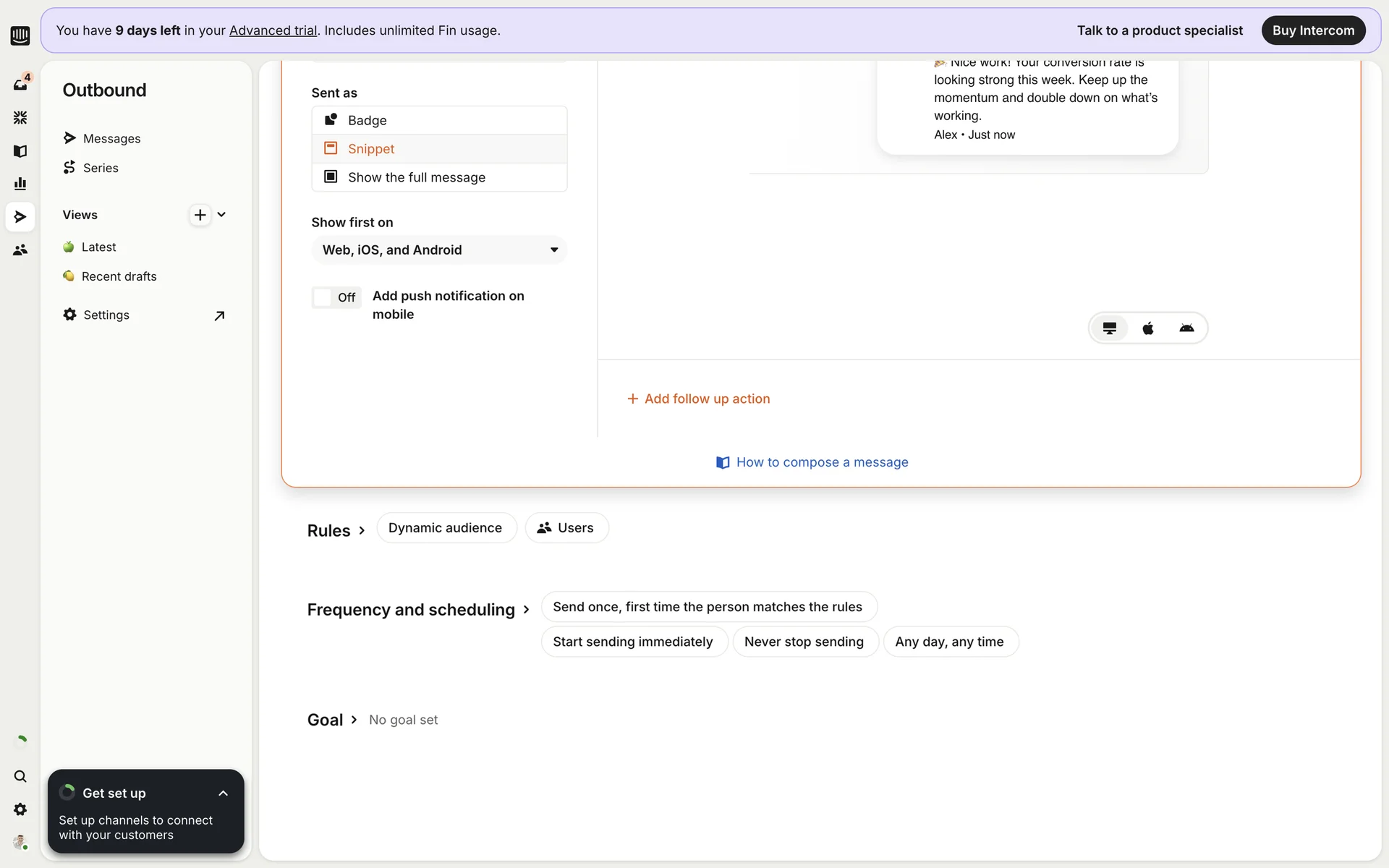Open the Show first on dropdown
This screenshot has height=868, width=1389.
click(x=439, y=250)
